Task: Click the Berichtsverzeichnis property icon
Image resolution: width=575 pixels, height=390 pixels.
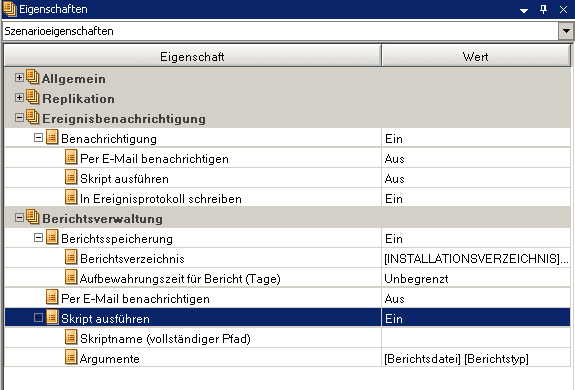Action: (x=71, y=257)
